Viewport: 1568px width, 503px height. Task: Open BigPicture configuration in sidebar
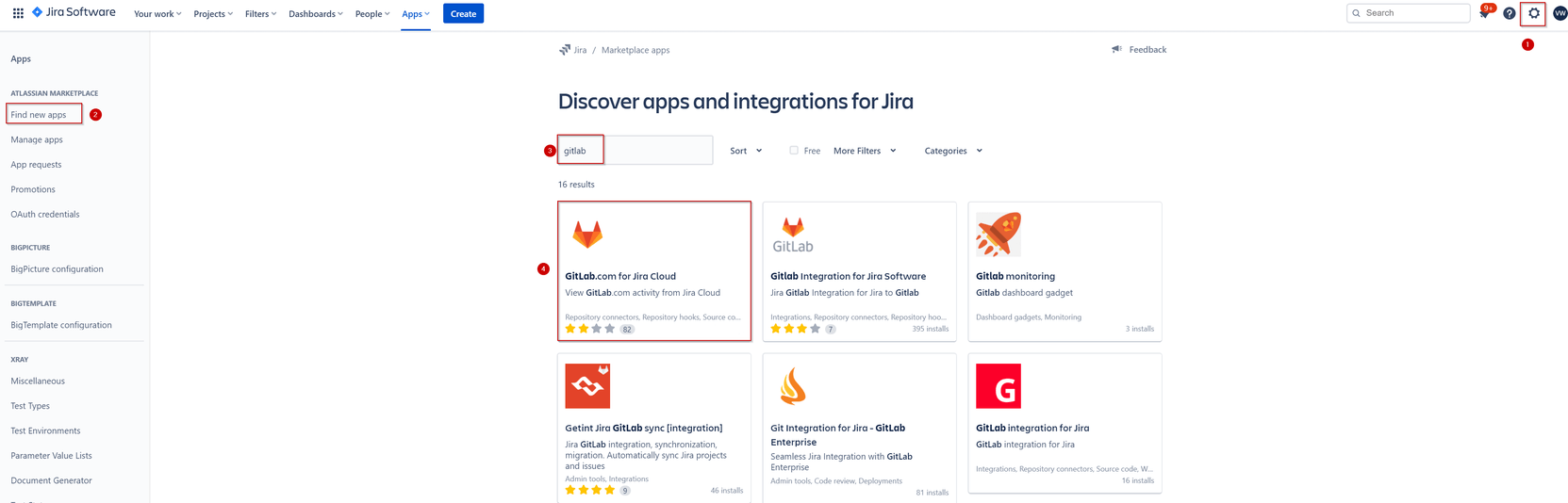click(x=58, y=269)
